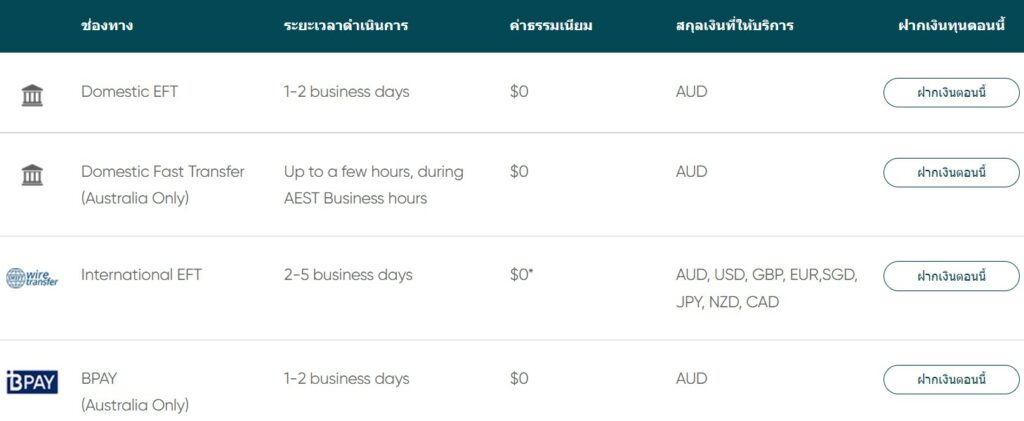Screen dimensions: 1024x421
Task: Click the multi-currency list AUD, USD, GBP
Action: pos(767,287)
